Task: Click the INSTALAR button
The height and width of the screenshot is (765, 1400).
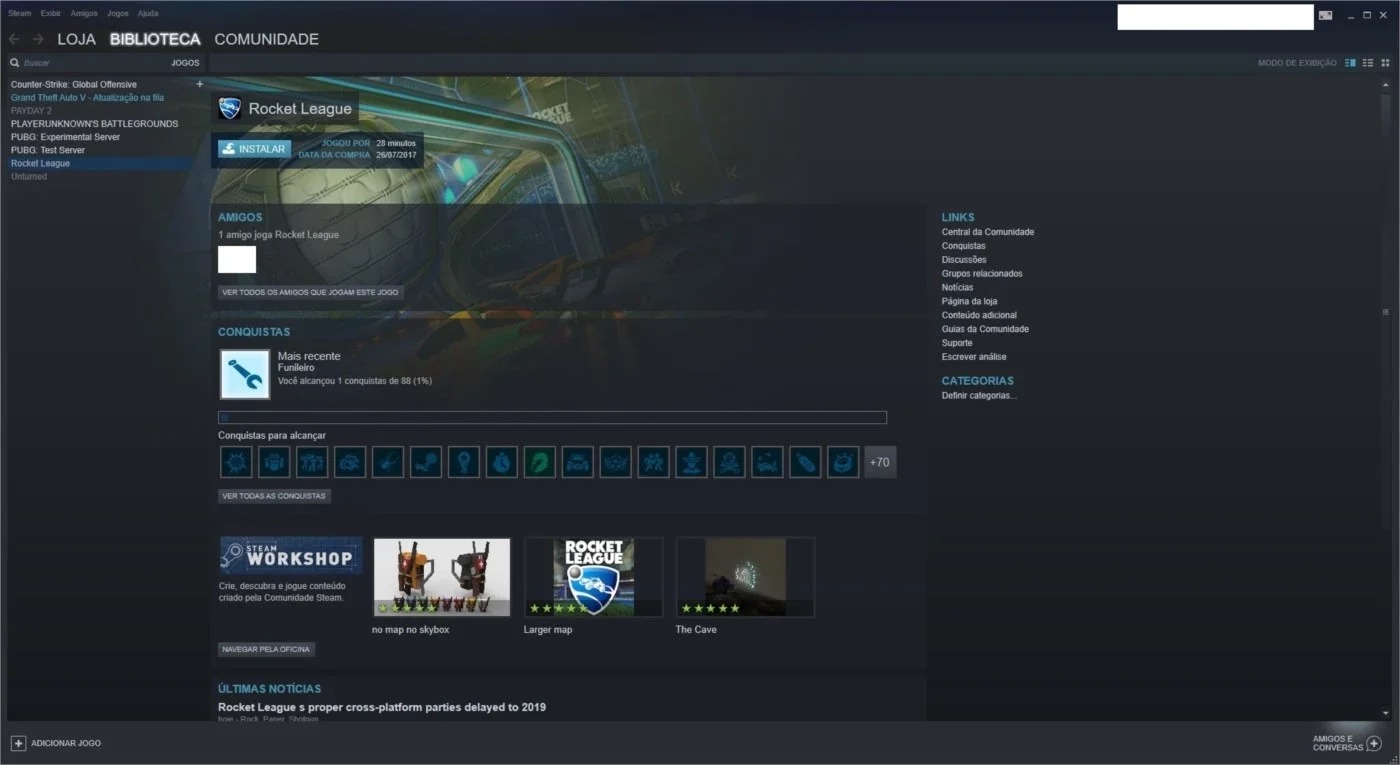Action: click(254, 149)
